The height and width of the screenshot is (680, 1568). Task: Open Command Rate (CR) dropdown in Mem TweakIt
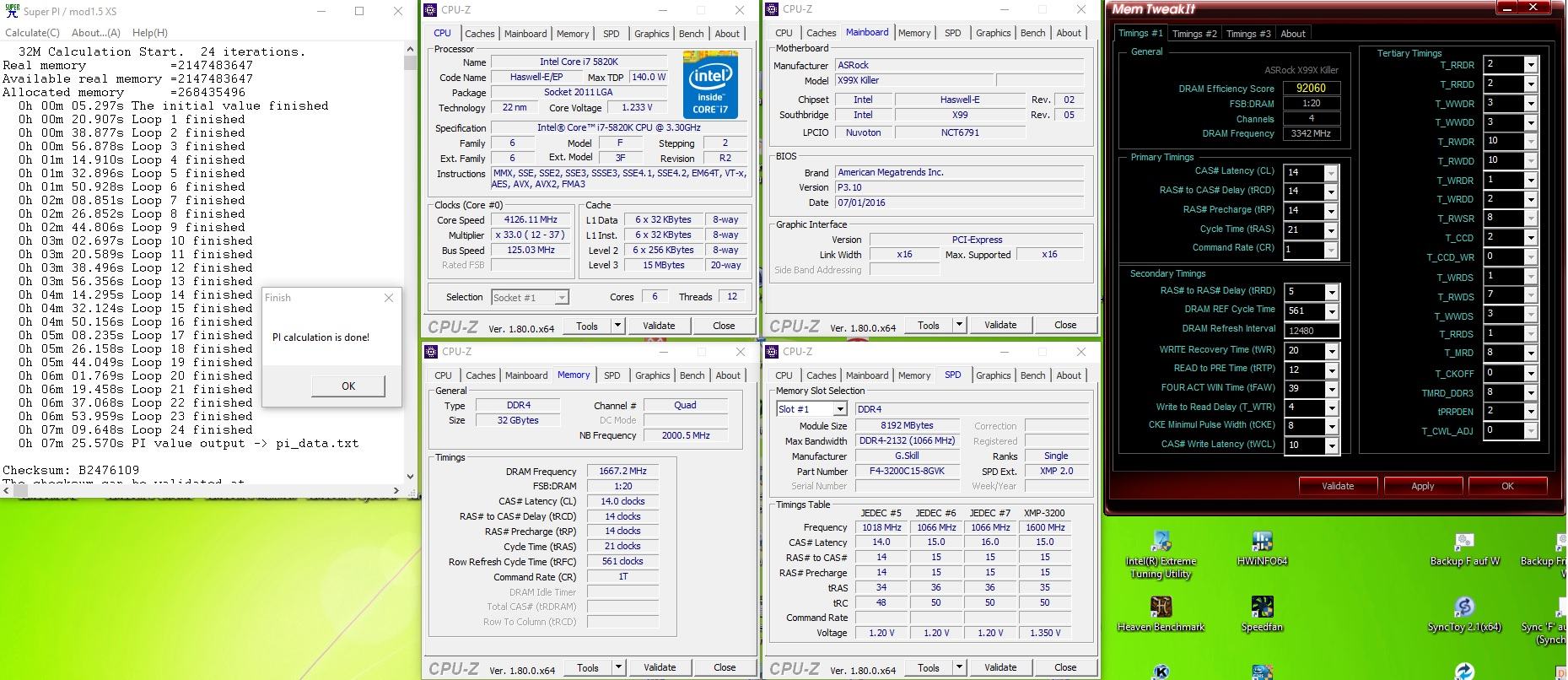pos(1331,250)
